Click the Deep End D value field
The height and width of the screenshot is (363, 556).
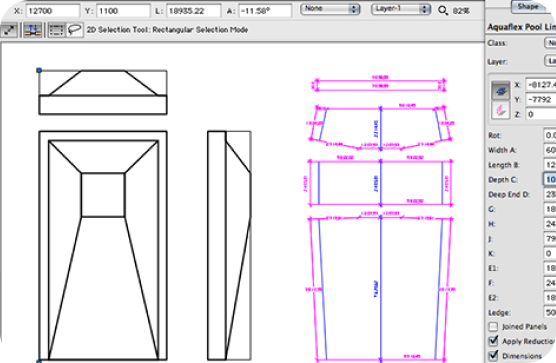(x=550, y=194)
